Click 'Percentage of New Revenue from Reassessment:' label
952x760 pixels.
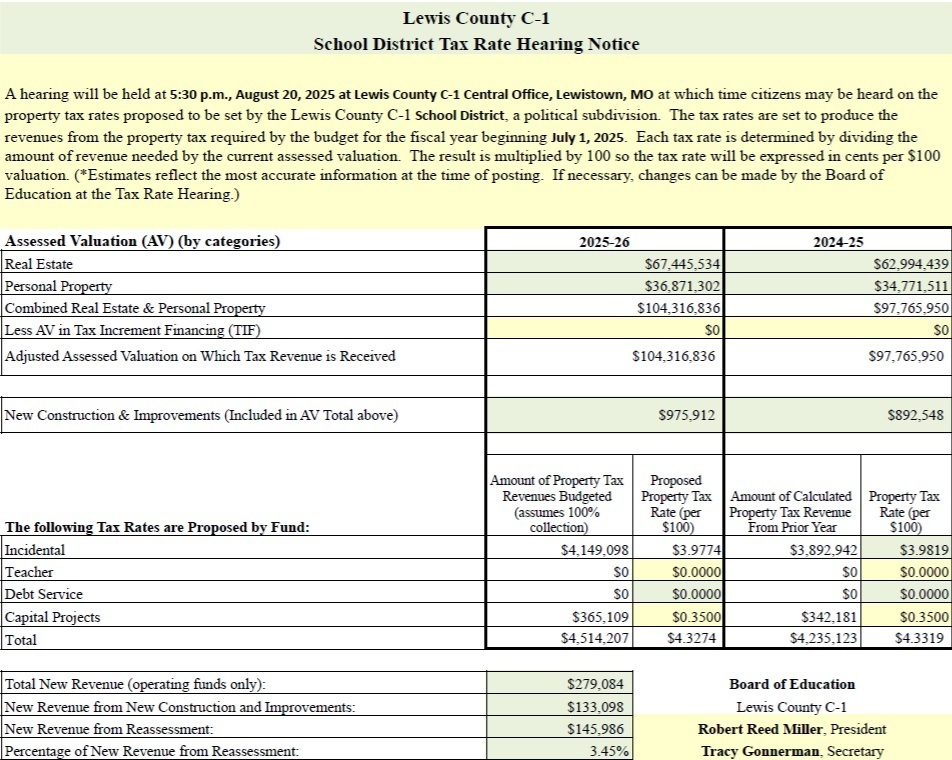151,751
